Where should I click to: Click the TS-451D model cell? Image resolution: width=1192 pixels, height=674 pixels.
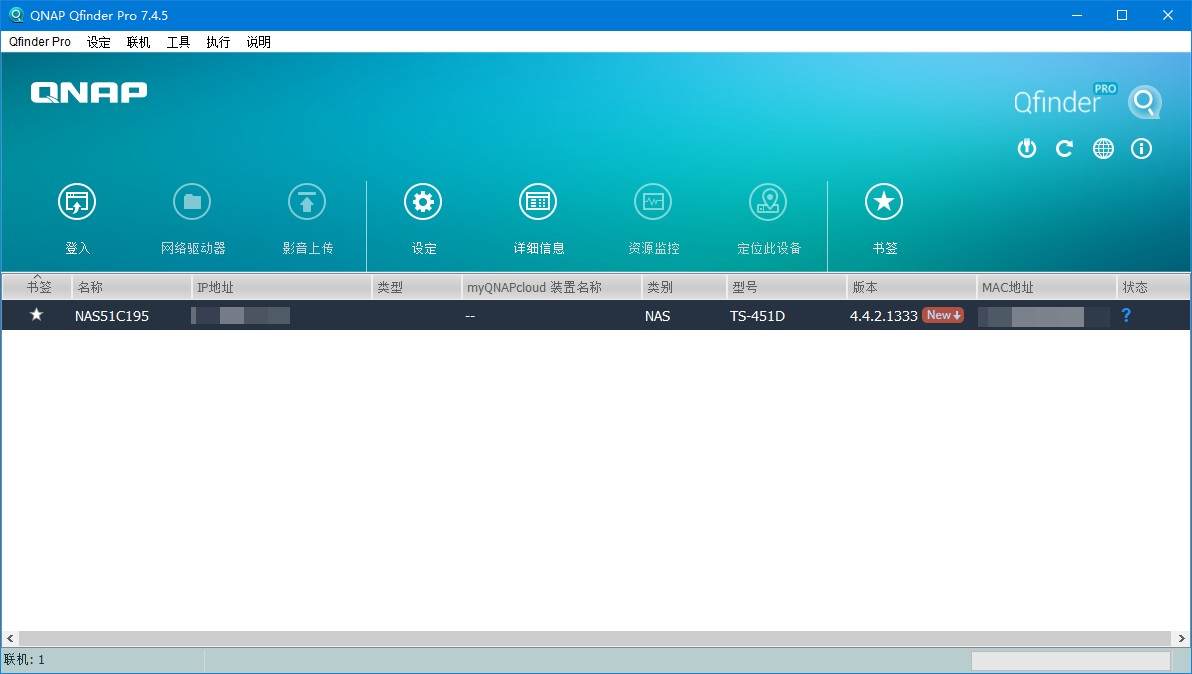pyautogui.click(x=757, y=316)
